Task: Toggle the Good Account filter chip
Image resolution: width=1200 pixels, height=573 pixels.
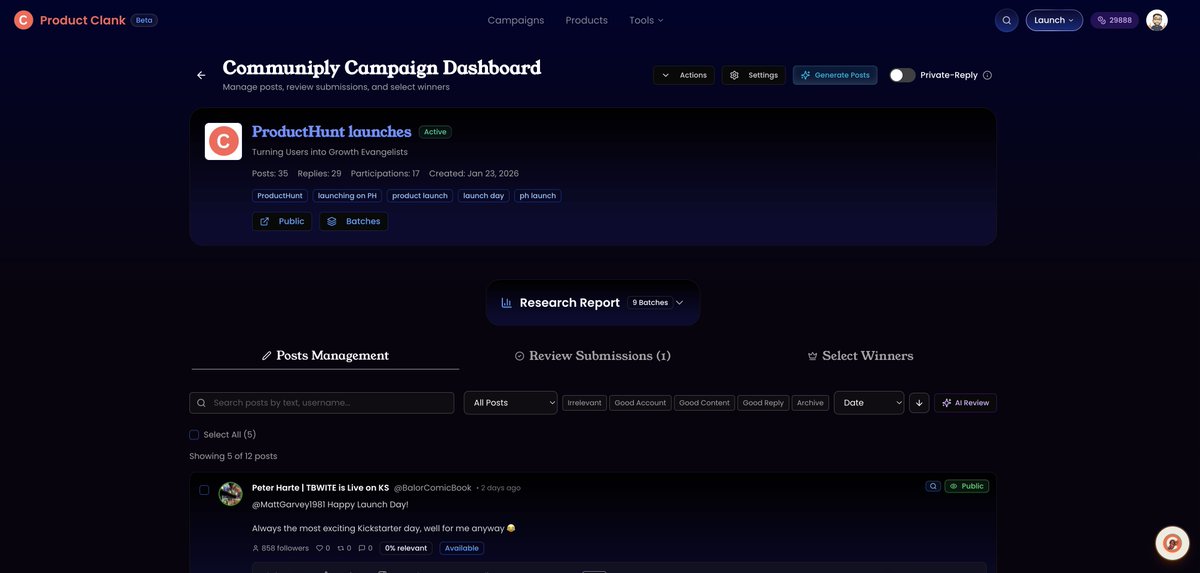Action: pos(640,403)
